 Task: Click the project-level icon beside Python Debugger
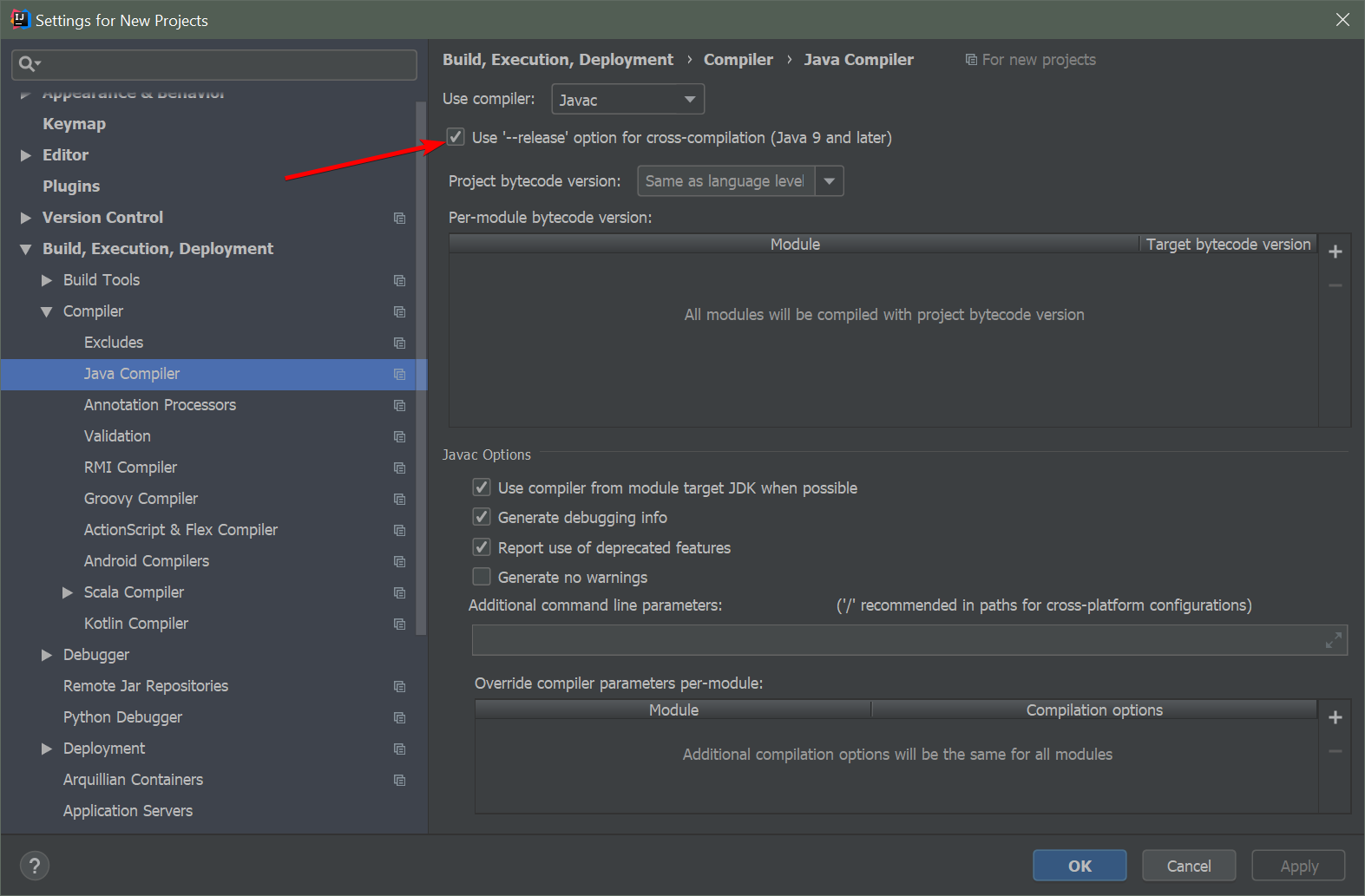[x=399, y=717]
